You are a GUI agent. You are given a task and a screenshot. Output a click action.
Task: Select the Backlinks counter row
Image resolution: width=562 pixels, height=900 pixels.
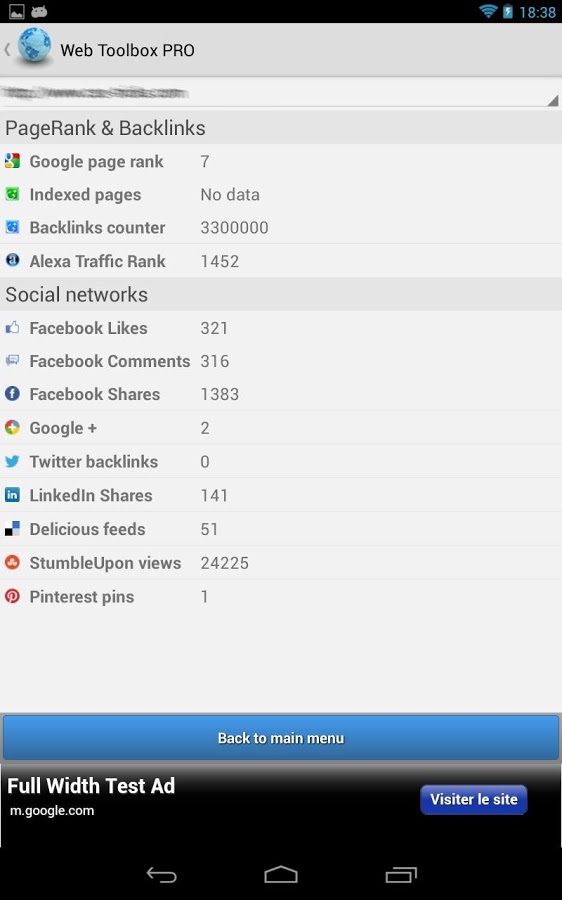(281, 227)
